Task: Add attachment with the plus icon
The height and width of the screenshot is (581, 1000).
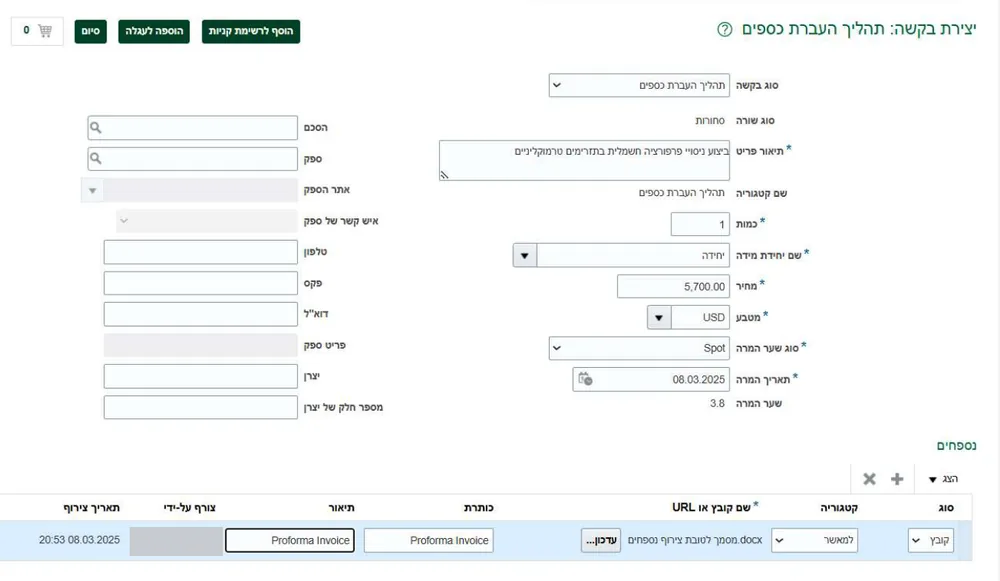Action: pos(897,479)
